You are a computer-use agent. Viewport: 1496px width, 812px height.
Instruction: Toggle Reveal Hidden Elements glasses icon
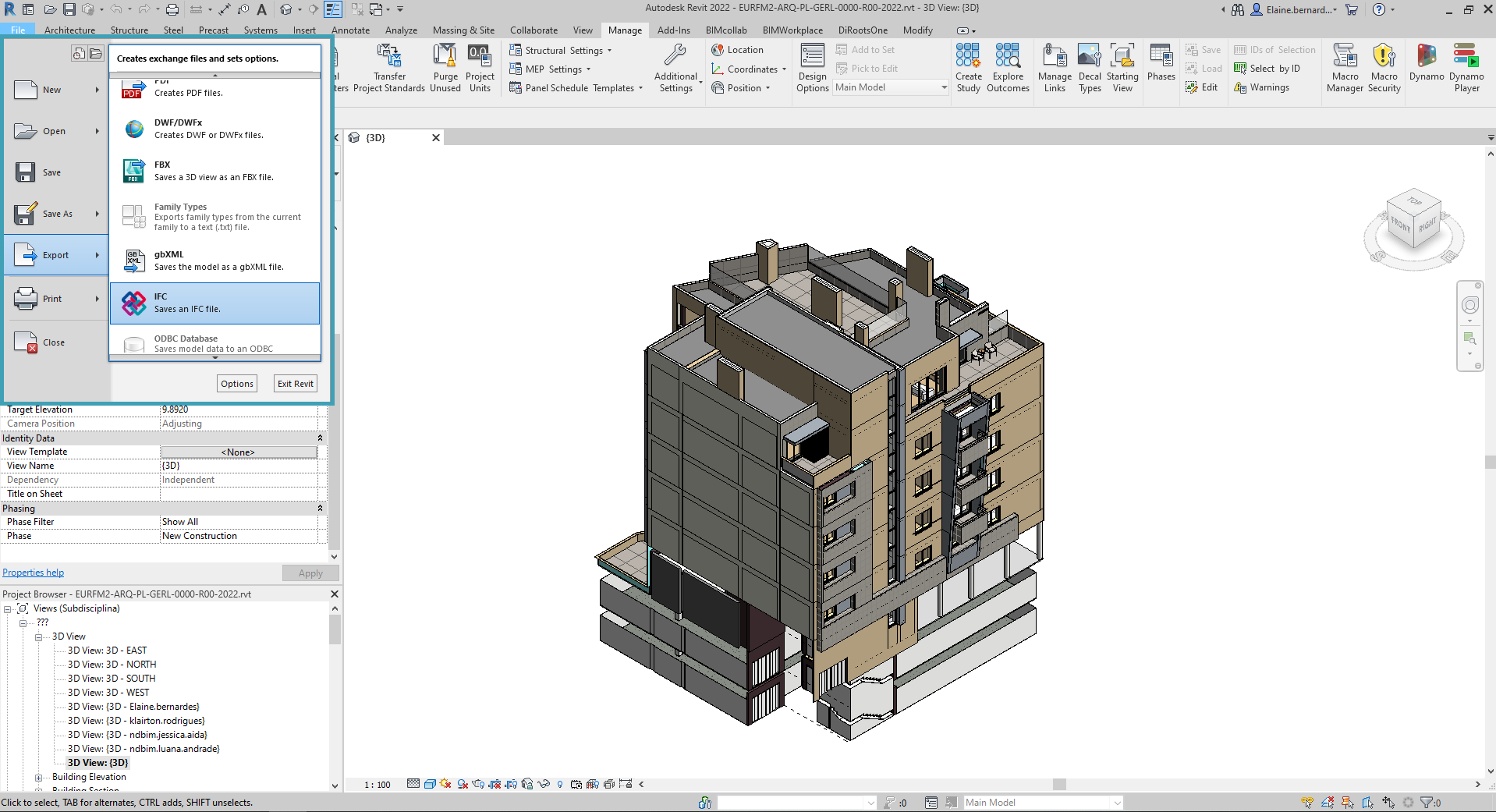tap(542, 784)
